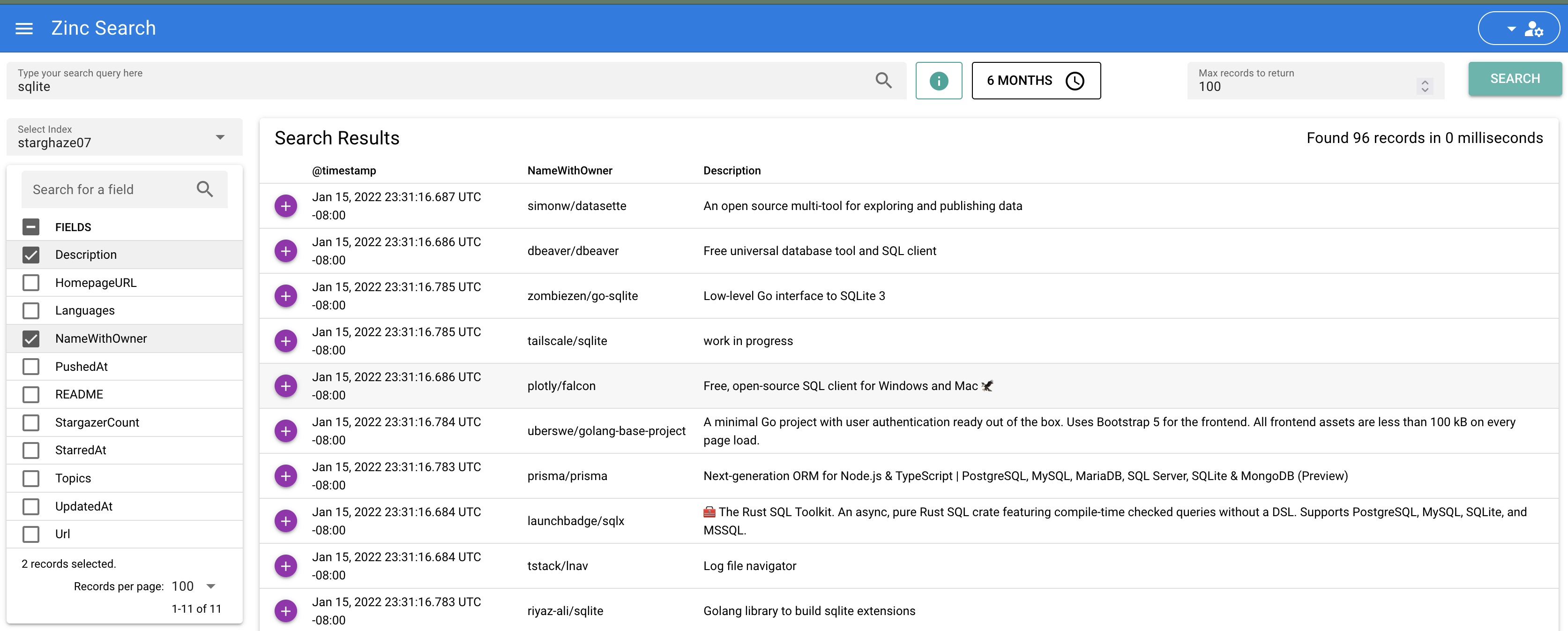Open the hamburger navigation menu
The width and height of the screenshot is (1568, 631).
point(24,29)
